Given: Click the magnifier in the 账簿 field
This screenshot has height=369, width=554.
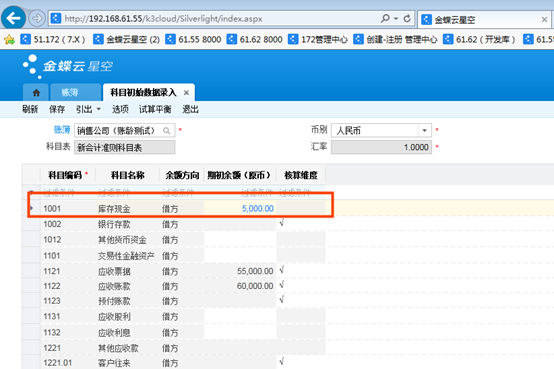Looking at the screenshot, I should (x=166, y=131).
